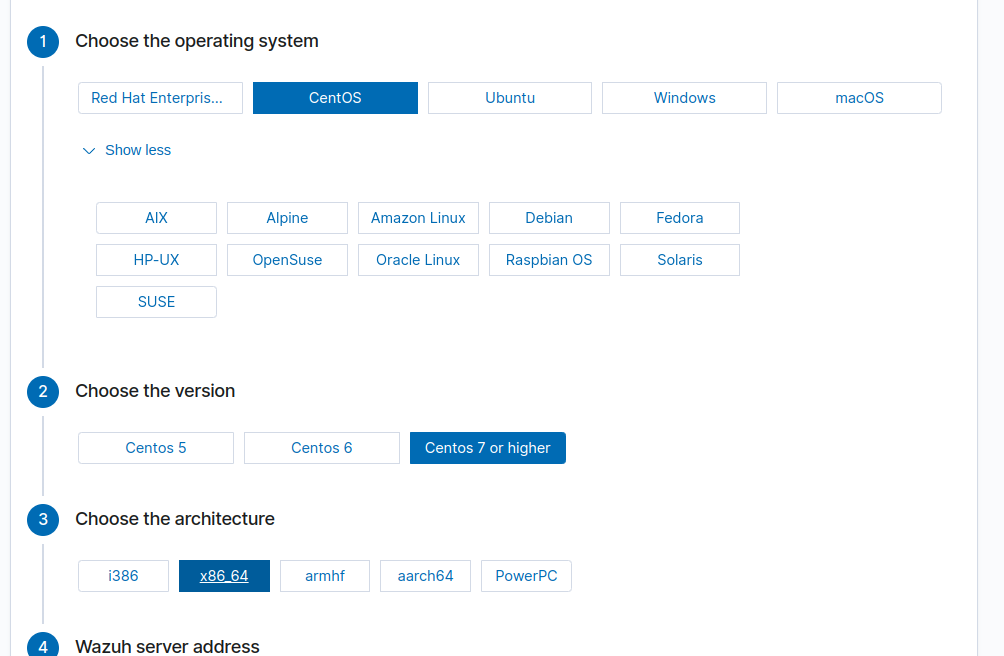Select i386 architecture
This screenshot has width=1004, height=656.
pos(123,576)
